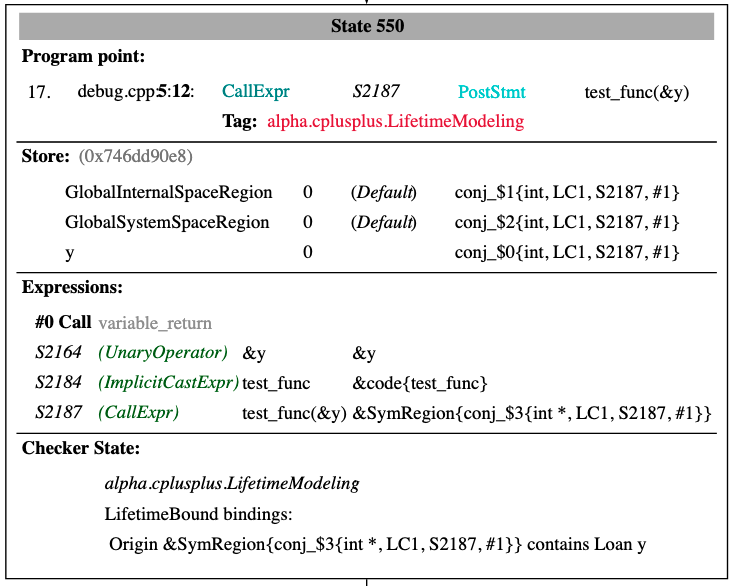Click the 'Expressions:' label
Image resolution: width=732 pixels, height=586 pixels.
tap(72, 287)
